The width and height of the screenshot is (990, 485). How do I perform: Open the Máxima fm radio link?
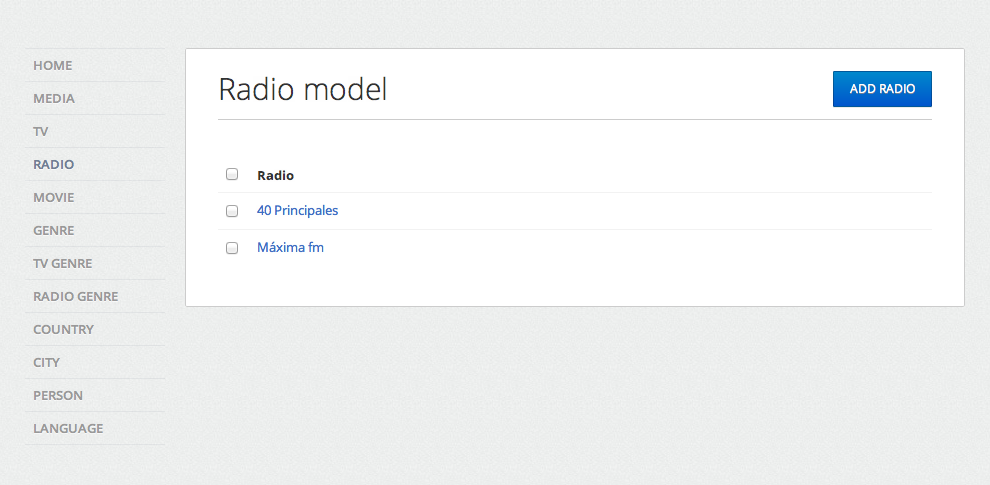click(x=290, y=248)
